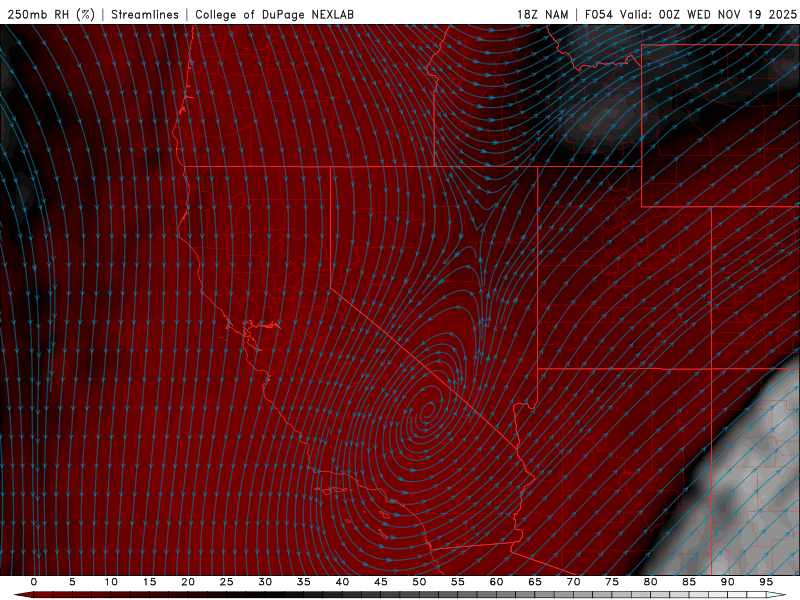Click the 'Valid: 00Z WED NOV 19 2025' text

pyautogui.click(x=708, y=14)
